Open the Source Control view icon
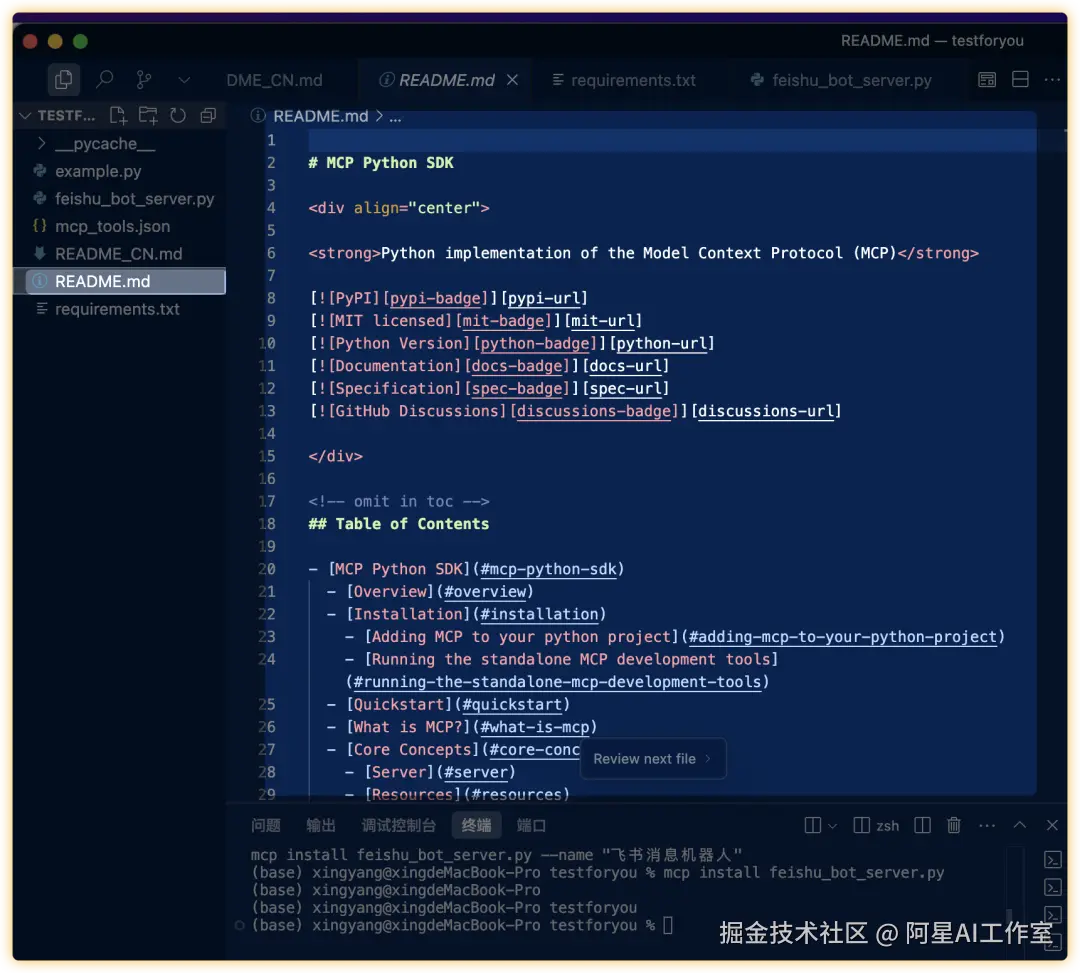1080x973 pixels. click(x=144, y=80)
